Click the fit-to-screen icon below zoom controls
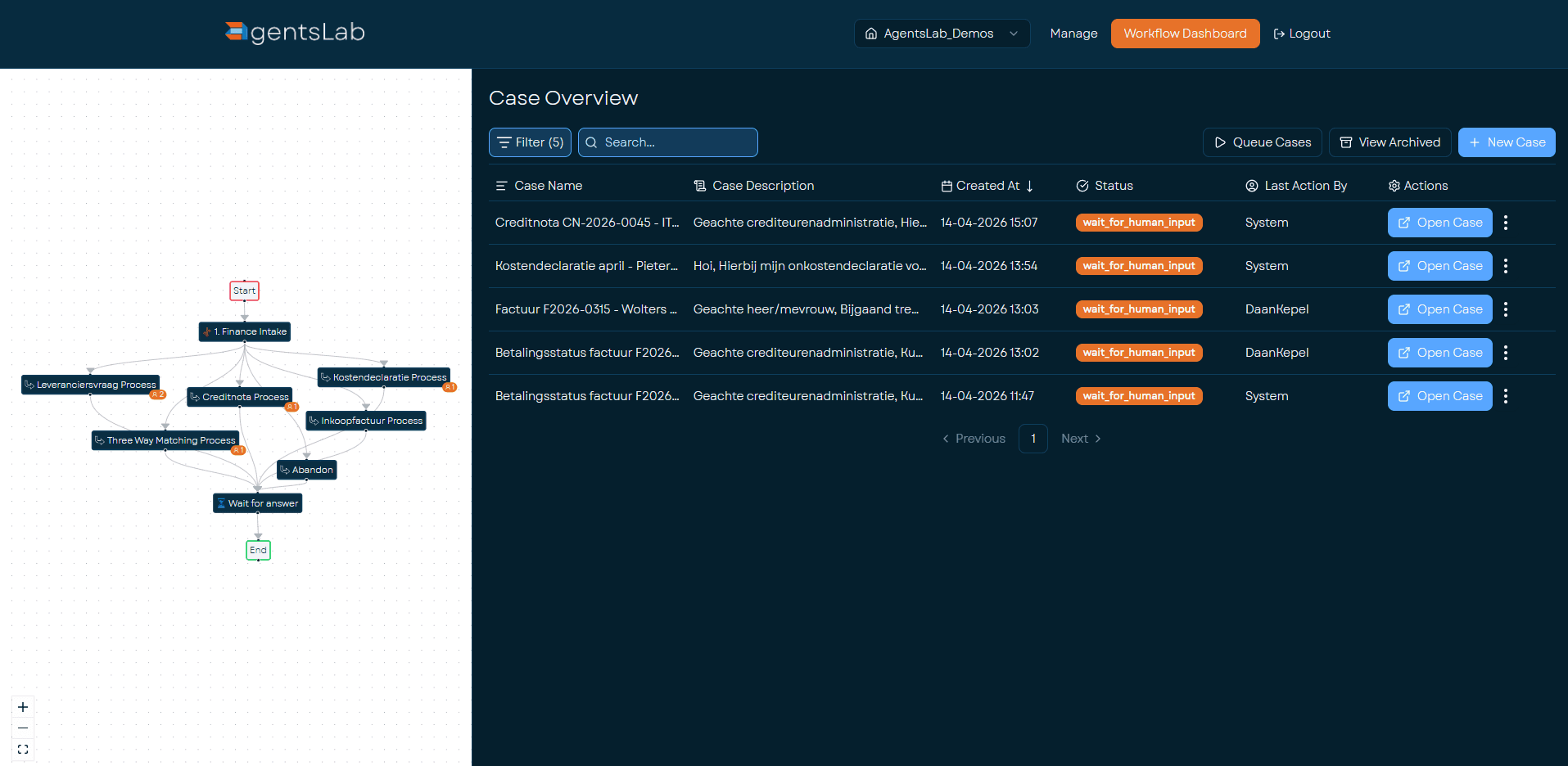Screen dimensions: 1568x766 point(22,749)
